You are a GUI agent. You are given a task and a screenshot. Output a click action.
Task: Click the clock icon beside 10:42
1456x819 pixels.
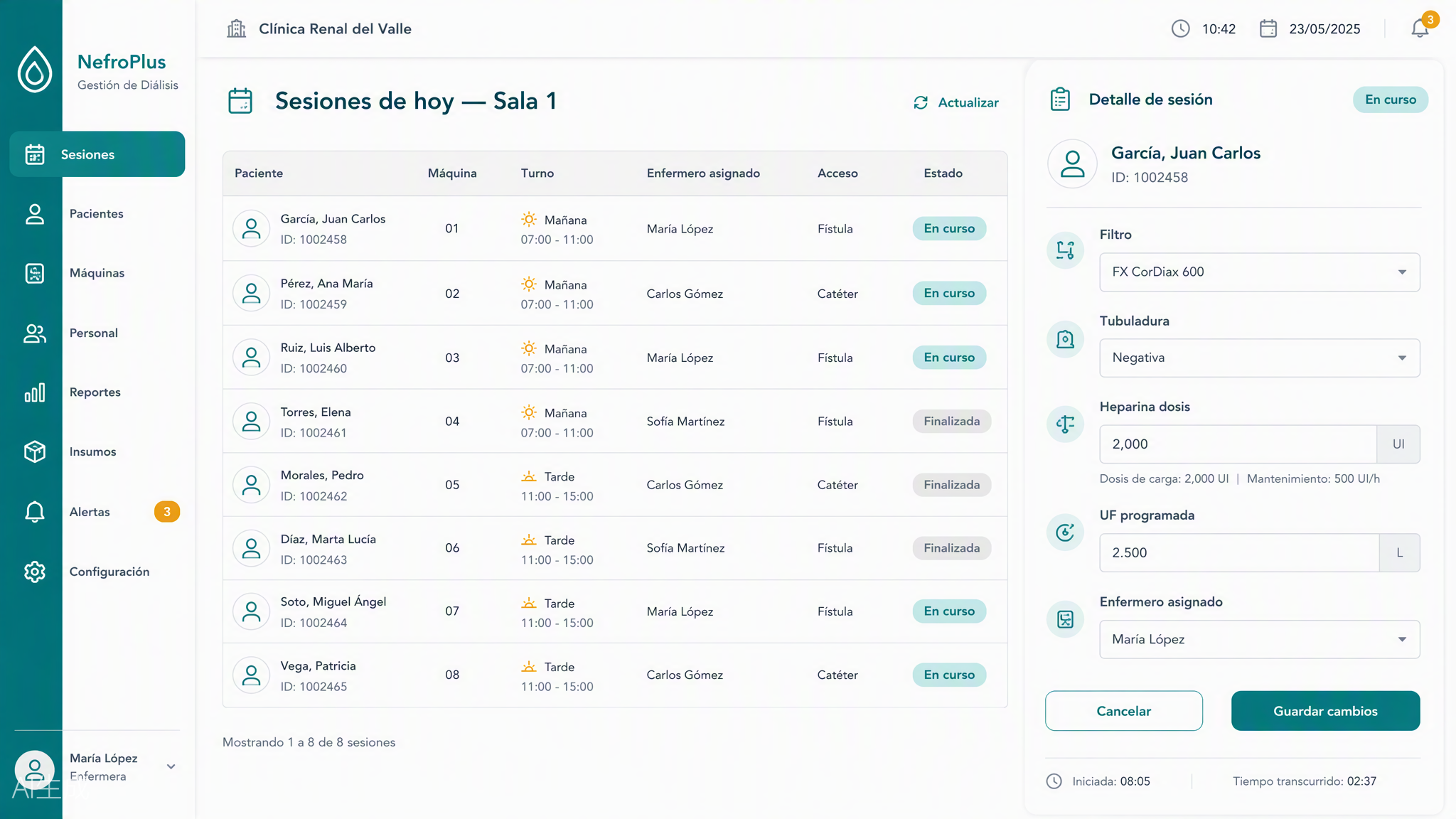[1180, 28]
